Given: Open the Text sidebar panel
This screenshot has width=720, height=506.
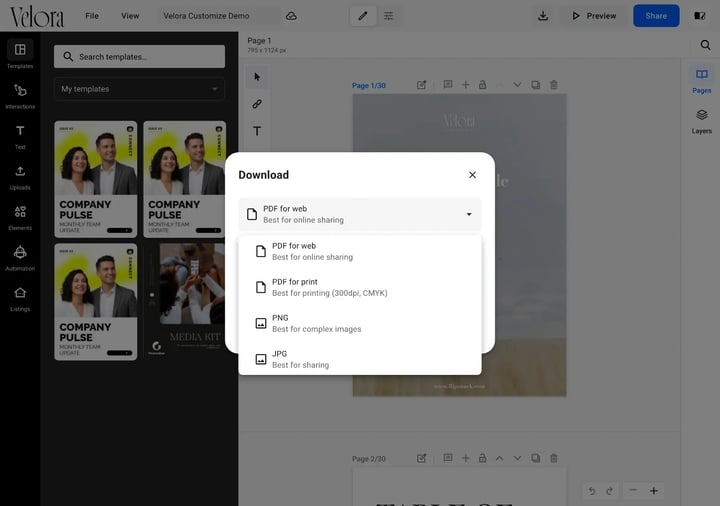Looking at the screenshot, I should pyautogui.click(x=20, y=136).
